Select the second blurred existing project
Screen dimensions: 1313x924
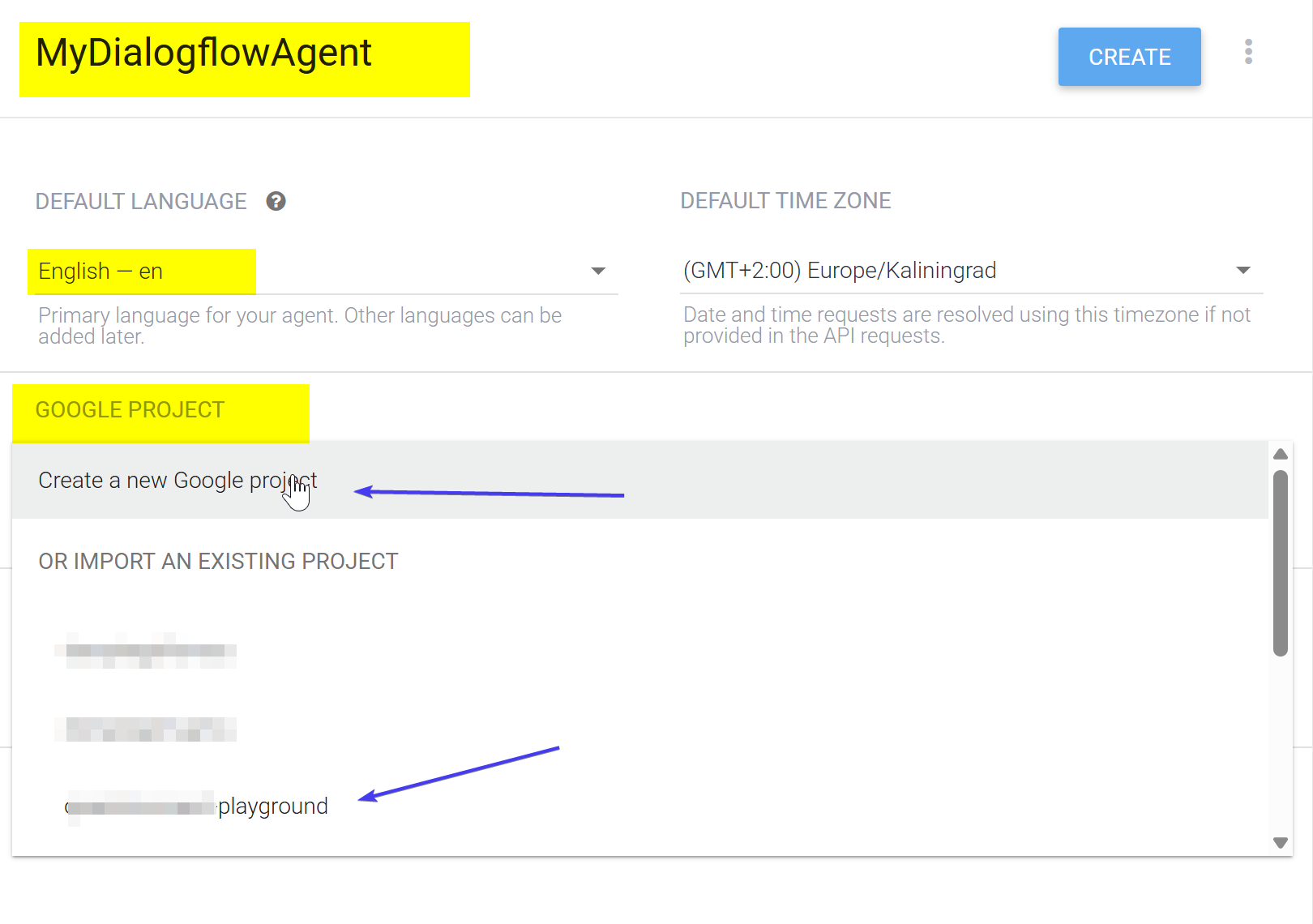(x=146, y=729)
